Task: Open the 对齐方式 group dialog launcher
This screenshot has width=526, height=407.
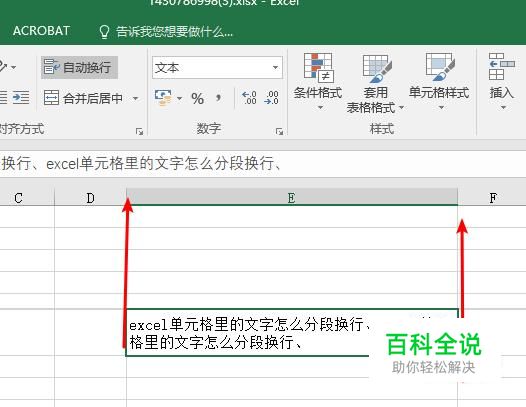Action: tap(139, 131)
